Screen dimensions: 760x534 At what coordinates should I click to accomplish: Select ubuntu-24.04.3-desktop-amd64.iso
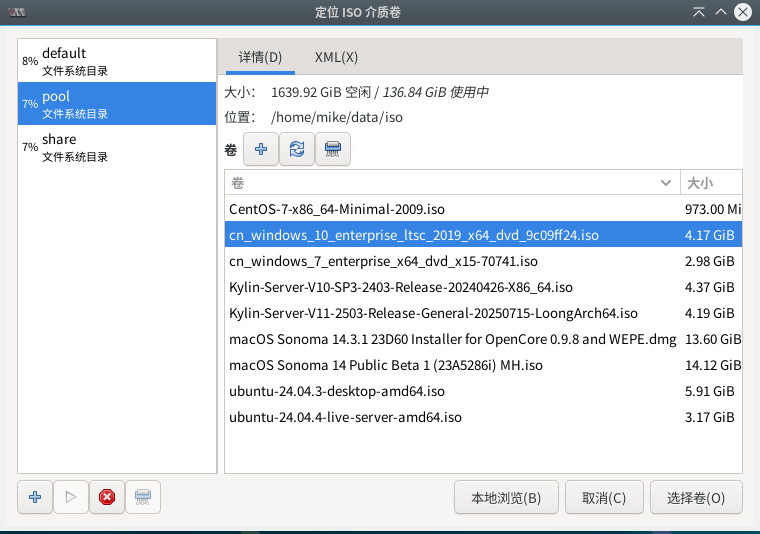coord(483,391)
